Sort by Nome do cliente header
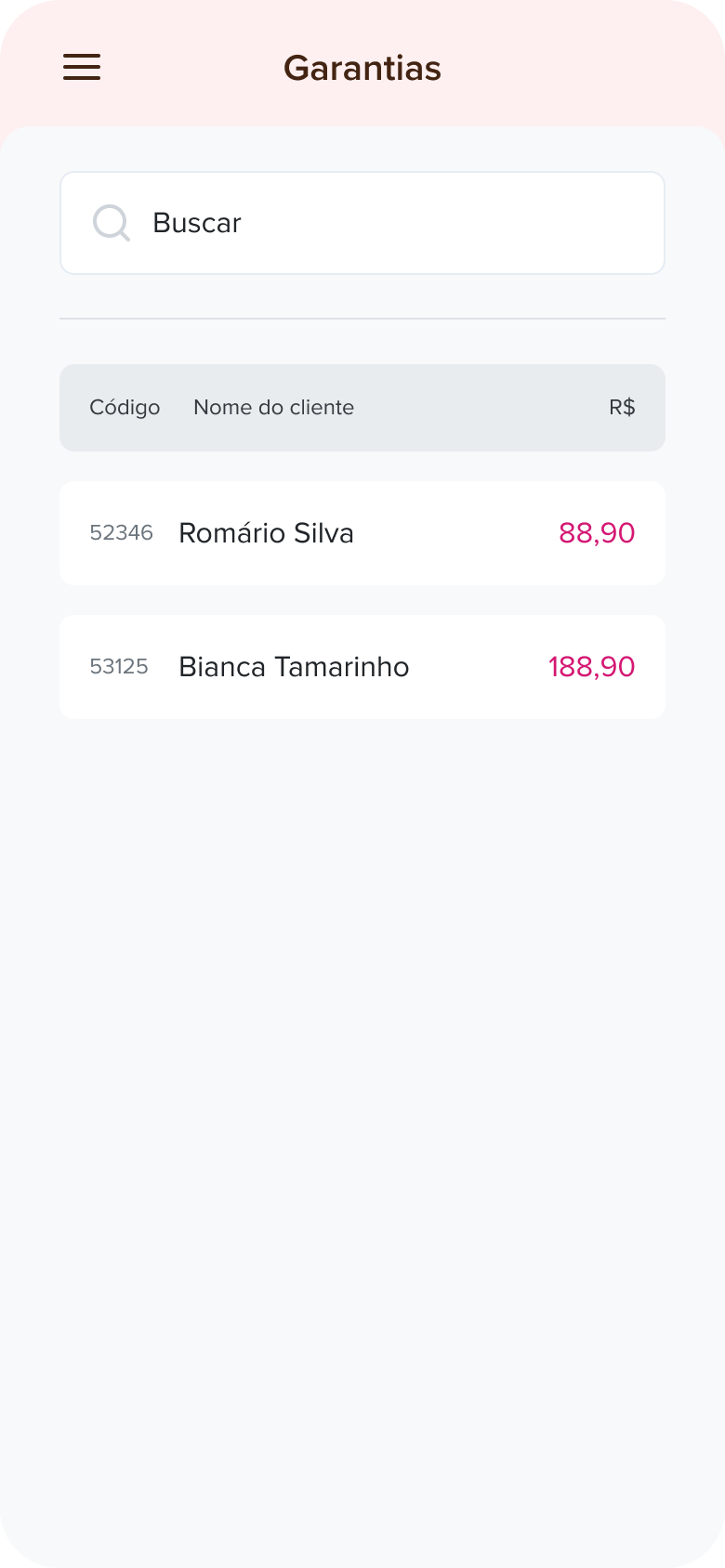Viewport: 725px width, 1568px height. coord(273,408)
